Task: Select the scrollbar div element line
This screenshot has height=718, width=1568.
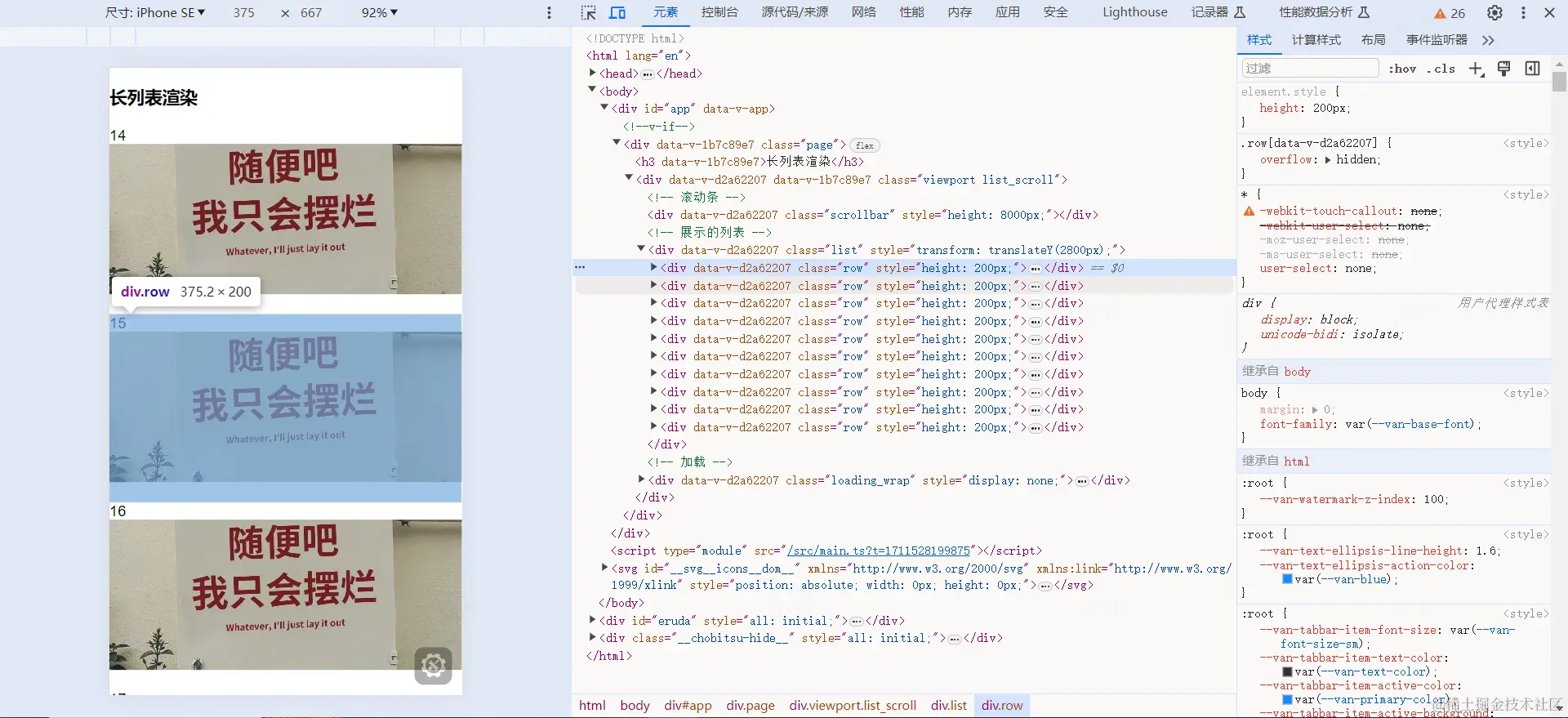Action: coord(873,215)
